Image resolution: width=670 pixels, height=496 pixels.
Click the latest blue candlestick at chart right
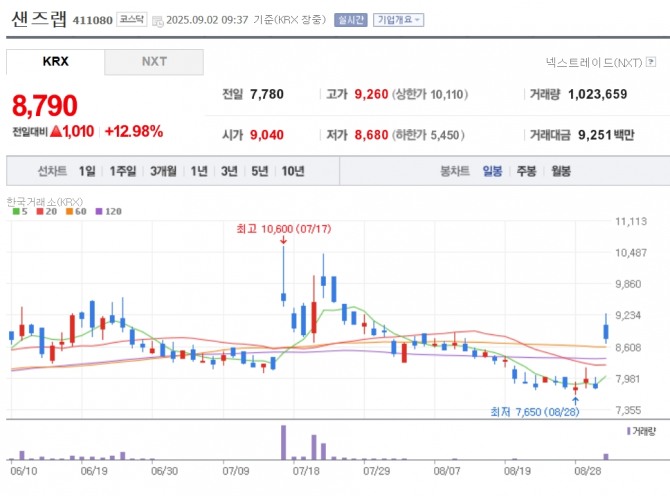tap(606, 332)
